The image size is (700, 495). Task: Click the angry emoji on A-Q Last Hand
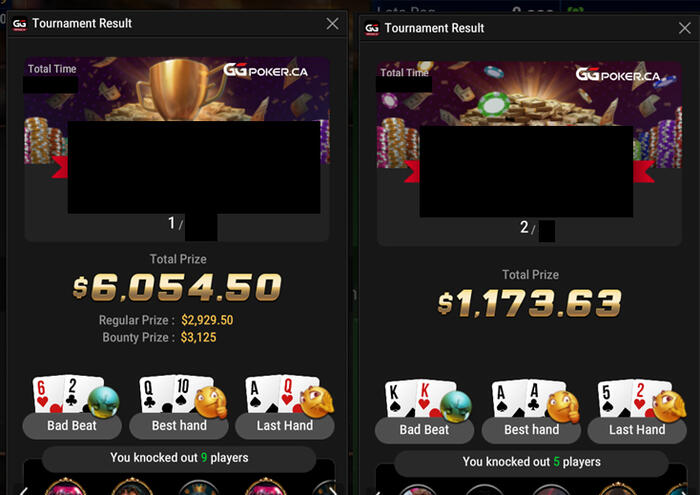pyautogui.click(x=317, y=401)
